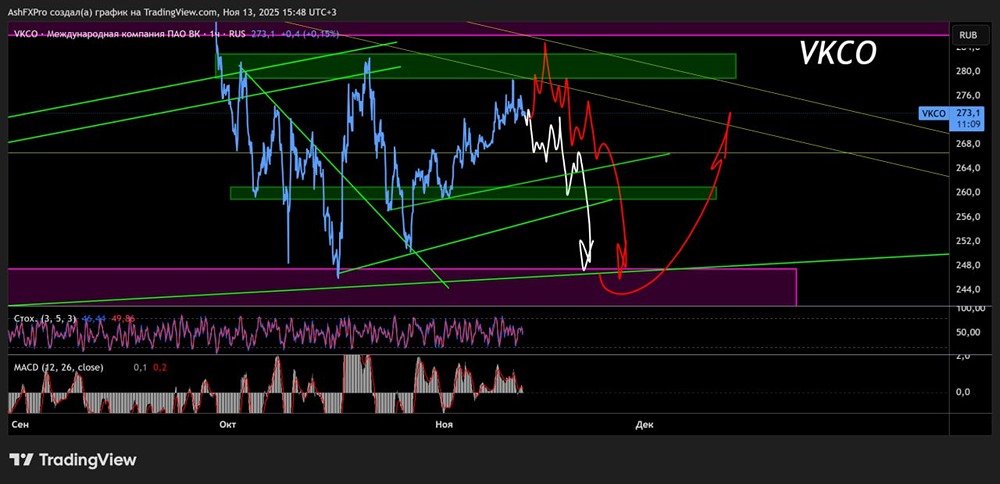Viewport: 1000px width, 484px height.
Task: Click the price change +0,4 (+0,15%) in legend
Action: (x=311, y=34)
